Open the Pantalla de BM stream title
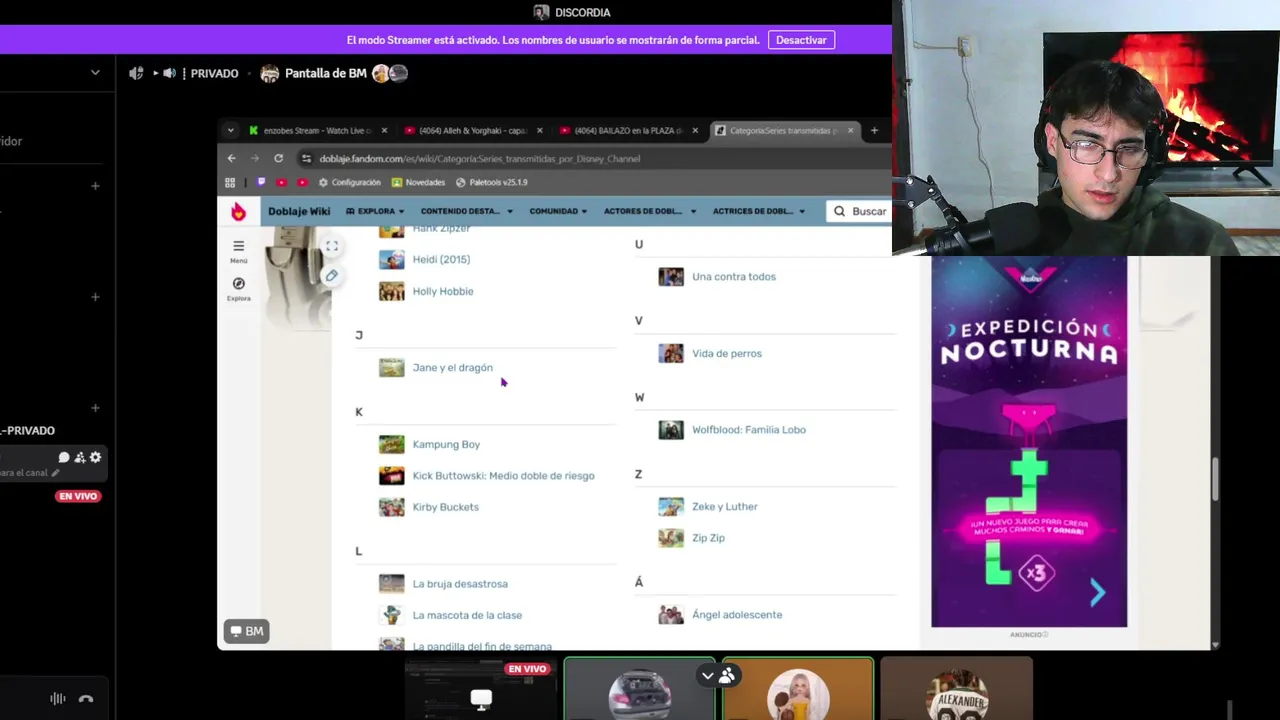Image resolution: width=1280 pixels, height=720 pixels. click(325, 73)
